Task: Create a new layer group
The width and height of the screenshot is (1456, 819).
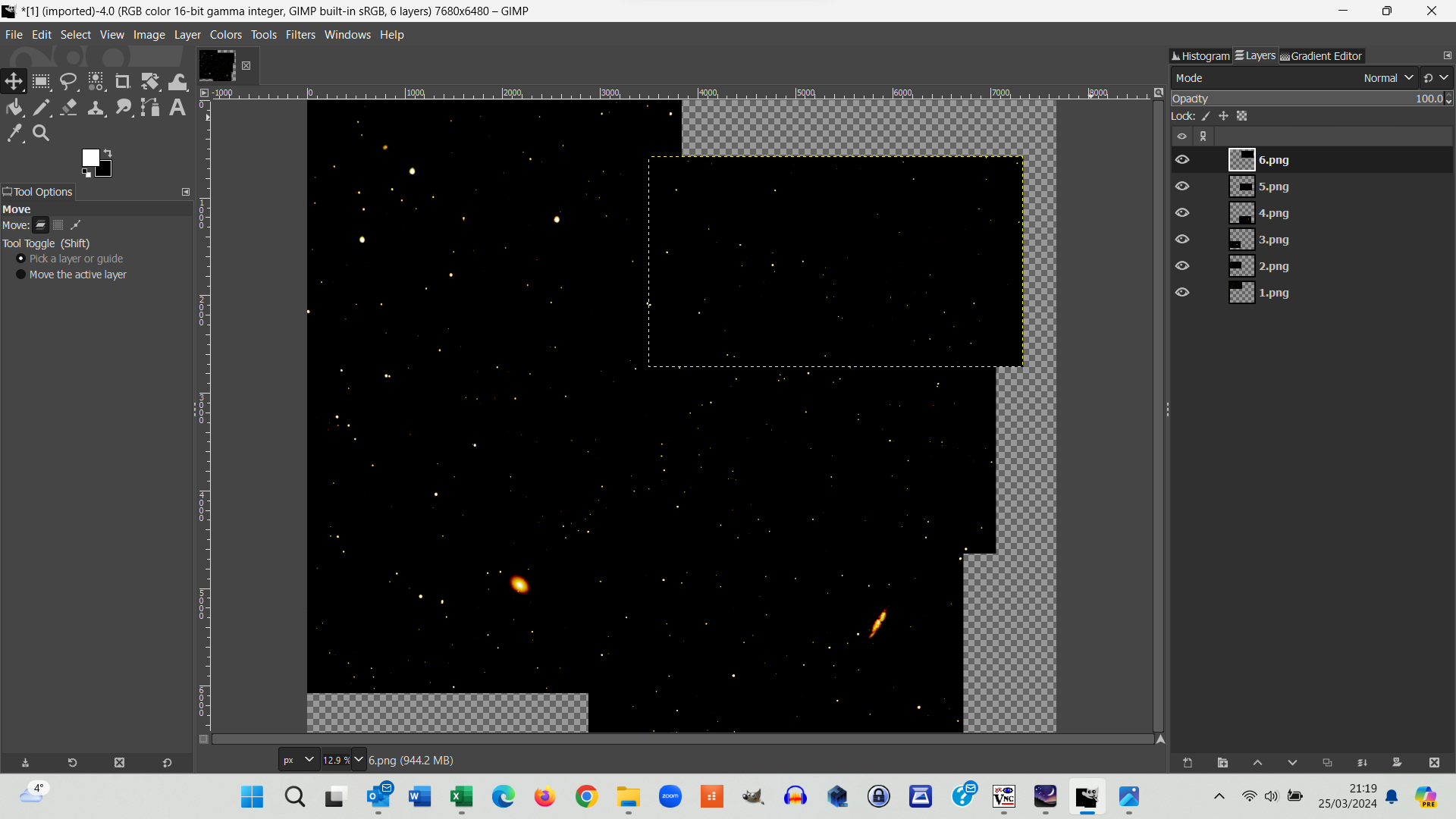Action: click(1222, 763)
